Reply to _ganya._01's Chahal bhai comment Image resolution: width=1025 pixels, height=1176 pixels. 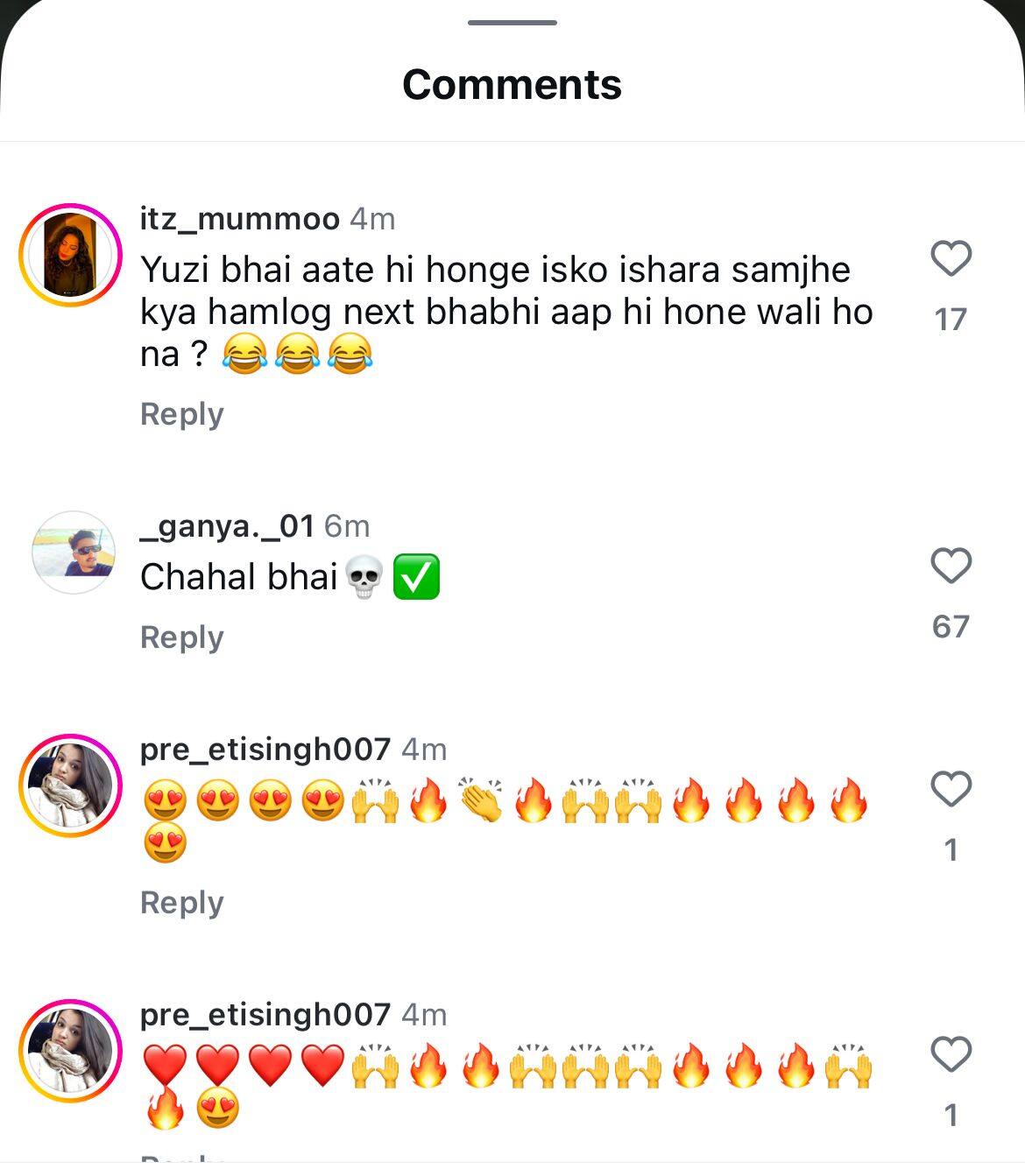click(182, 637)
